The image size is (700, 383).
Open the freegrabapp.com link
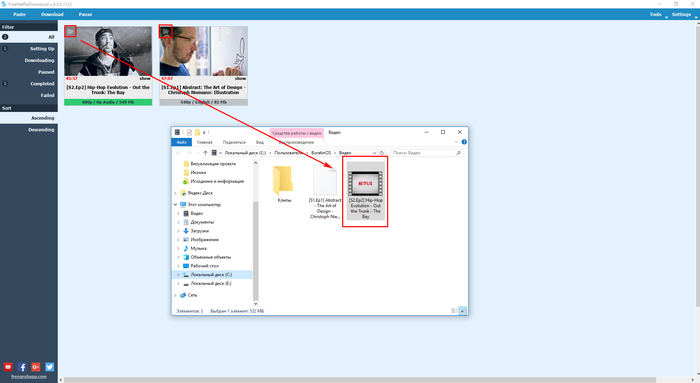pyautogui.click(x=29, y=377)
